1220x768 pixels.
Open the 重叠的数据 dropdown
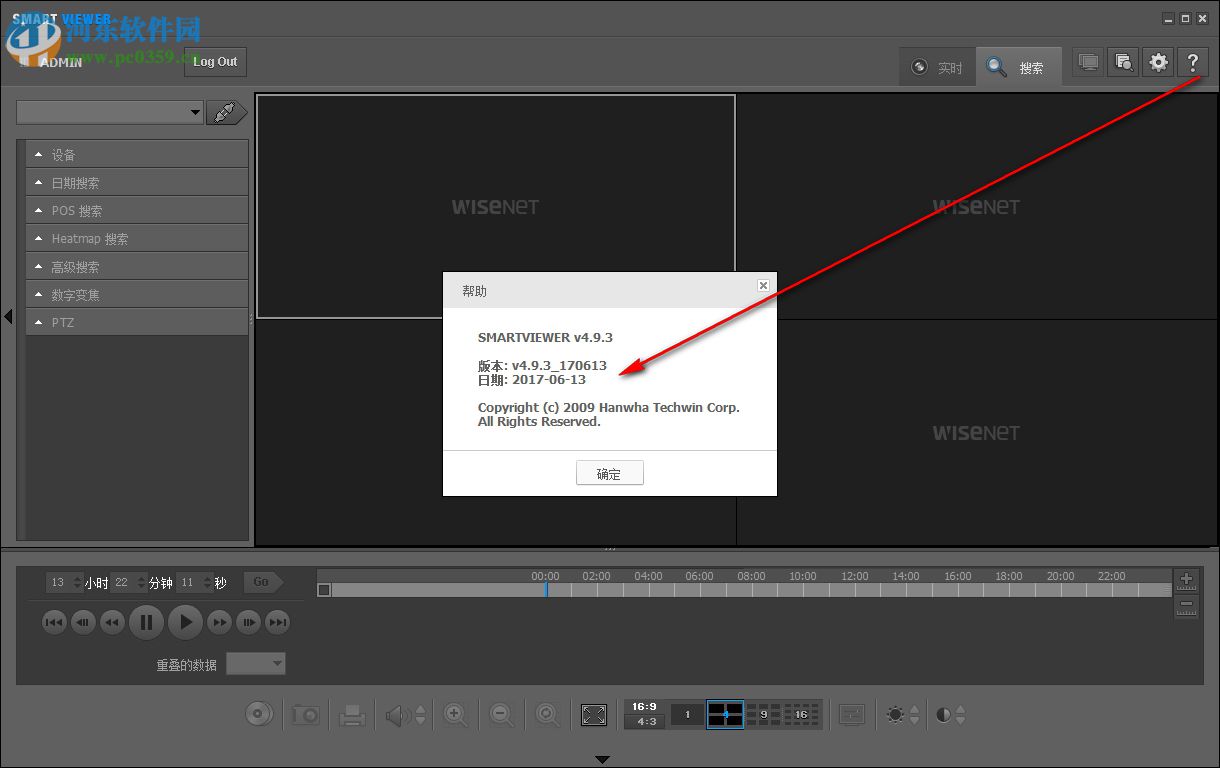(x=256, y=663)
